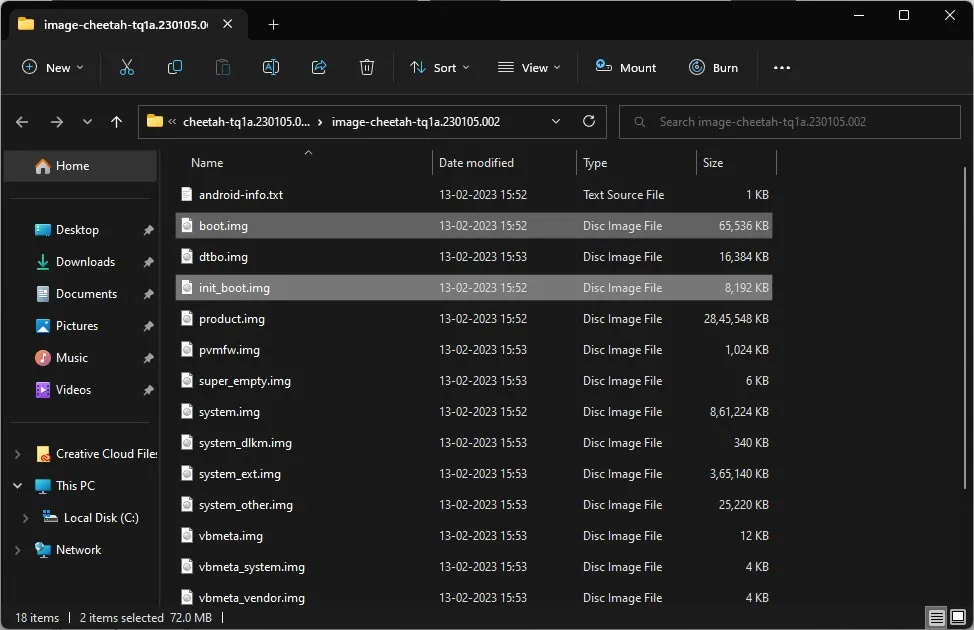Screen dimensions: 974x630
Task: Select the vbmeta.img file
Action: (231, 536)
